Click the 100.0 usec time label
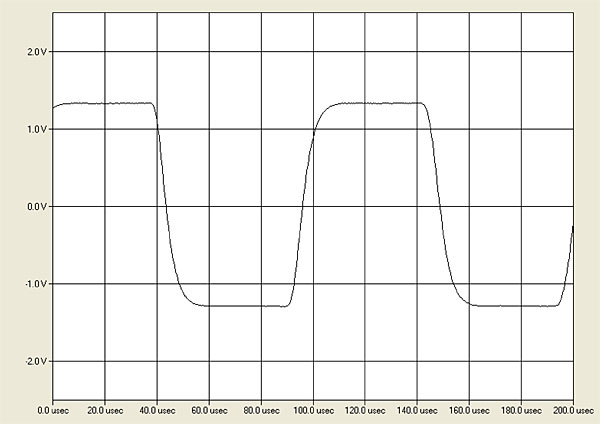600x424 pixels. click(313, 410)
